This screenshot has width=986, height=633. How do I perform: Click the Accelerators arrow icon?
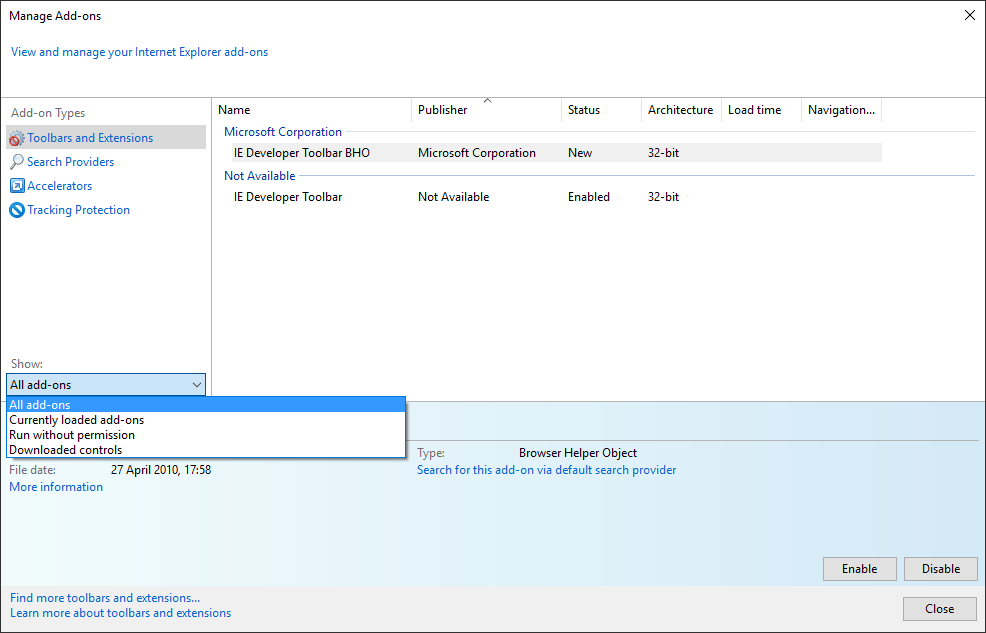pos(17,185)
